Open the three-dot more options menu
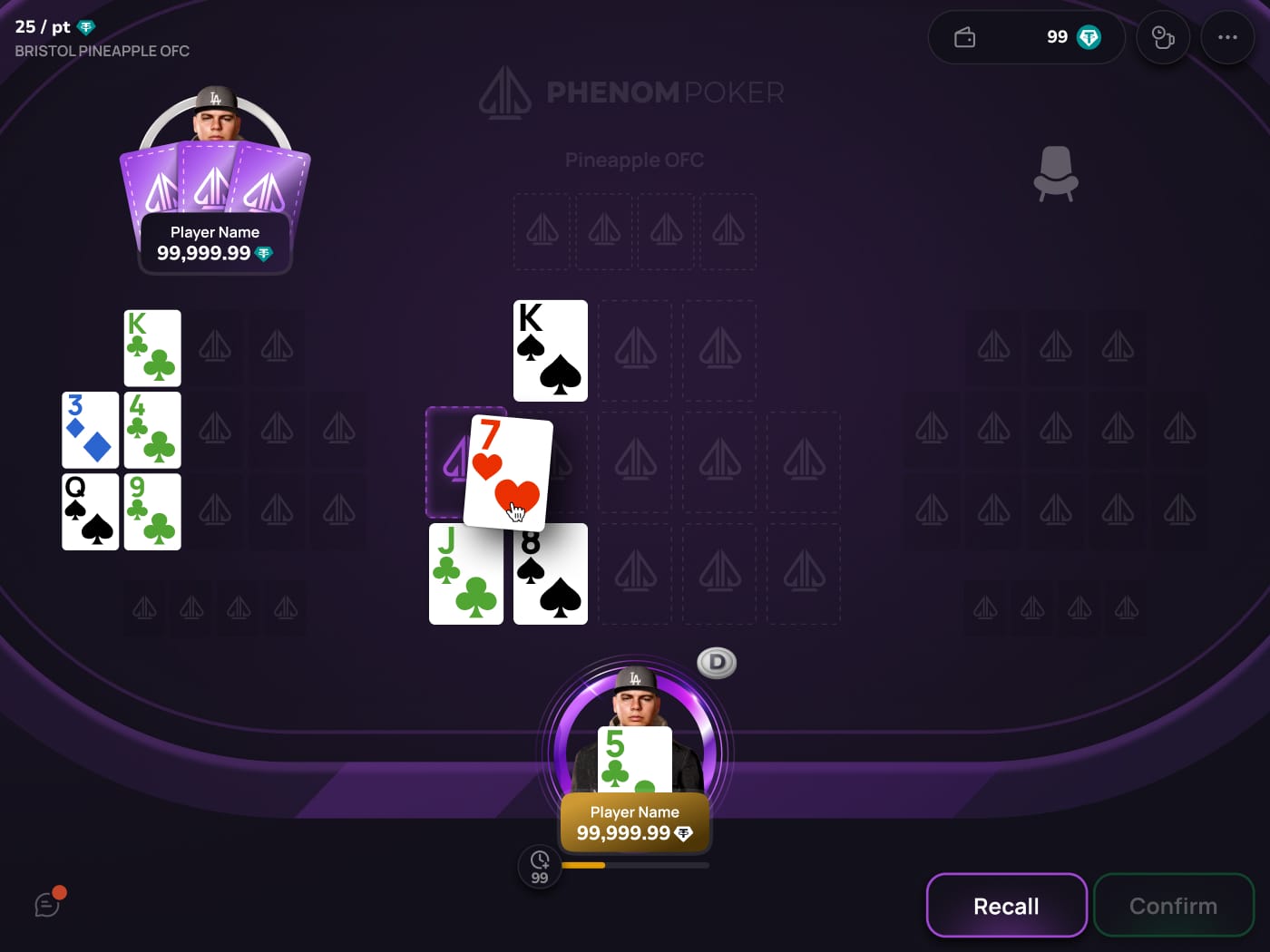The width and height of the screenshot is (1270, 952). (x=1227, y=37)
